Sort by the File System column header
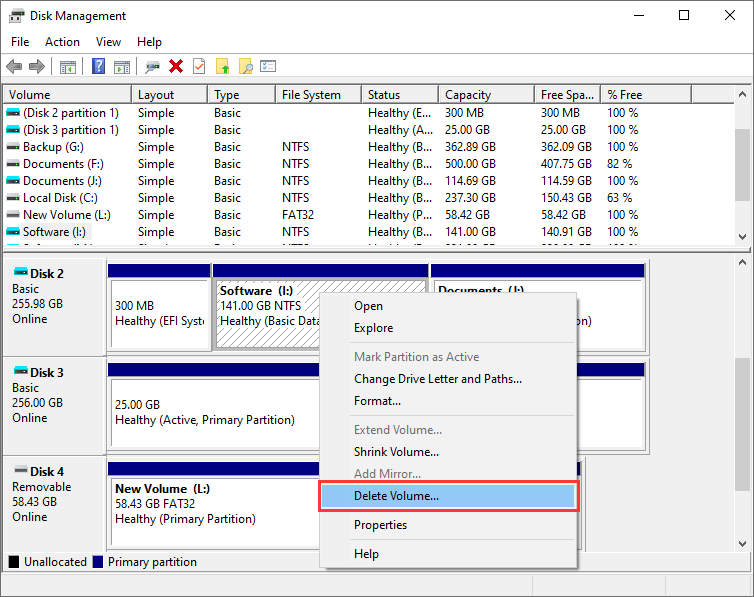This screenshot has height=597, width=754. coord(311,95)
